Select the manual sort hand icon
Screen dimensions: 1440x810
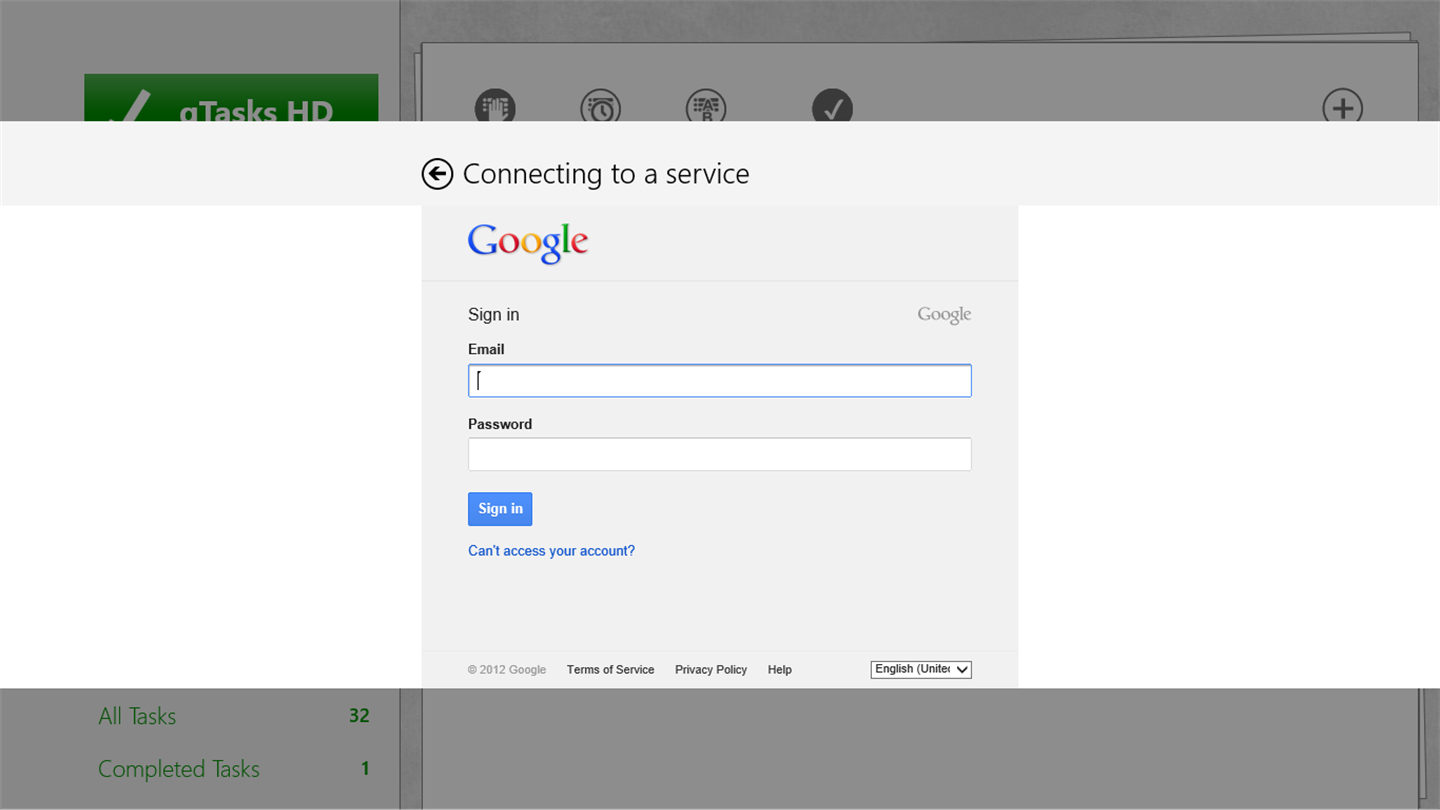(x=495, y=107)
